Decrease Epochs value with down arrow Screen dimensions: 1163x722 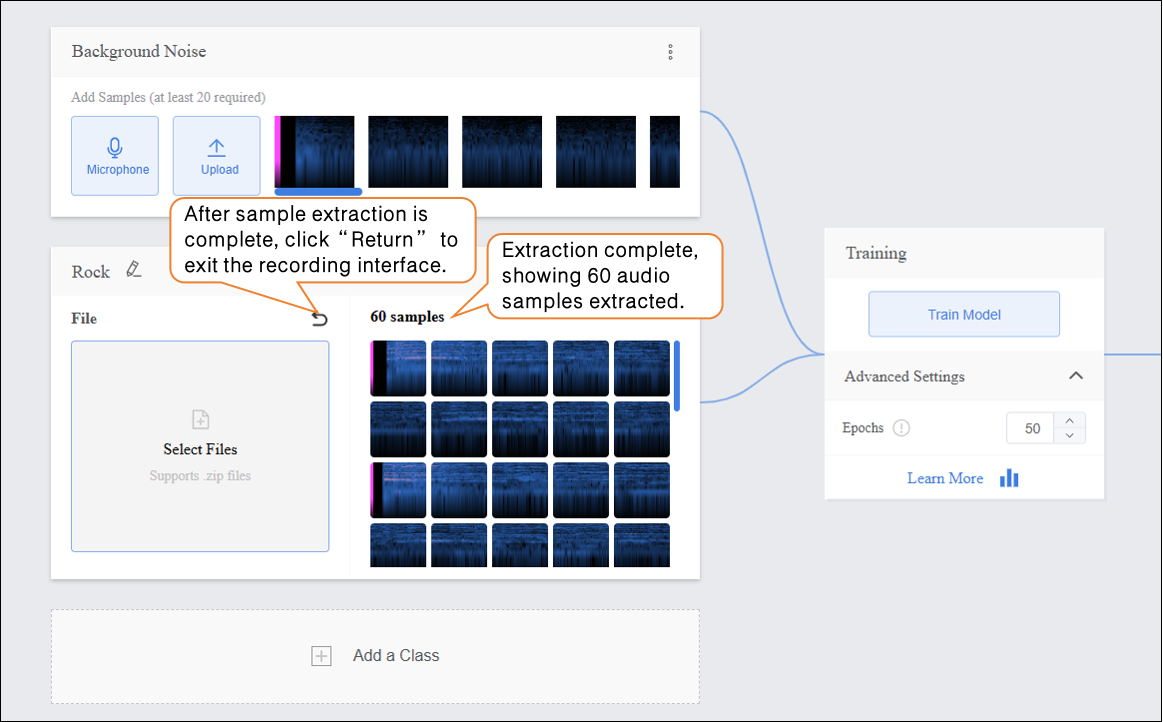coord(1070,436)
